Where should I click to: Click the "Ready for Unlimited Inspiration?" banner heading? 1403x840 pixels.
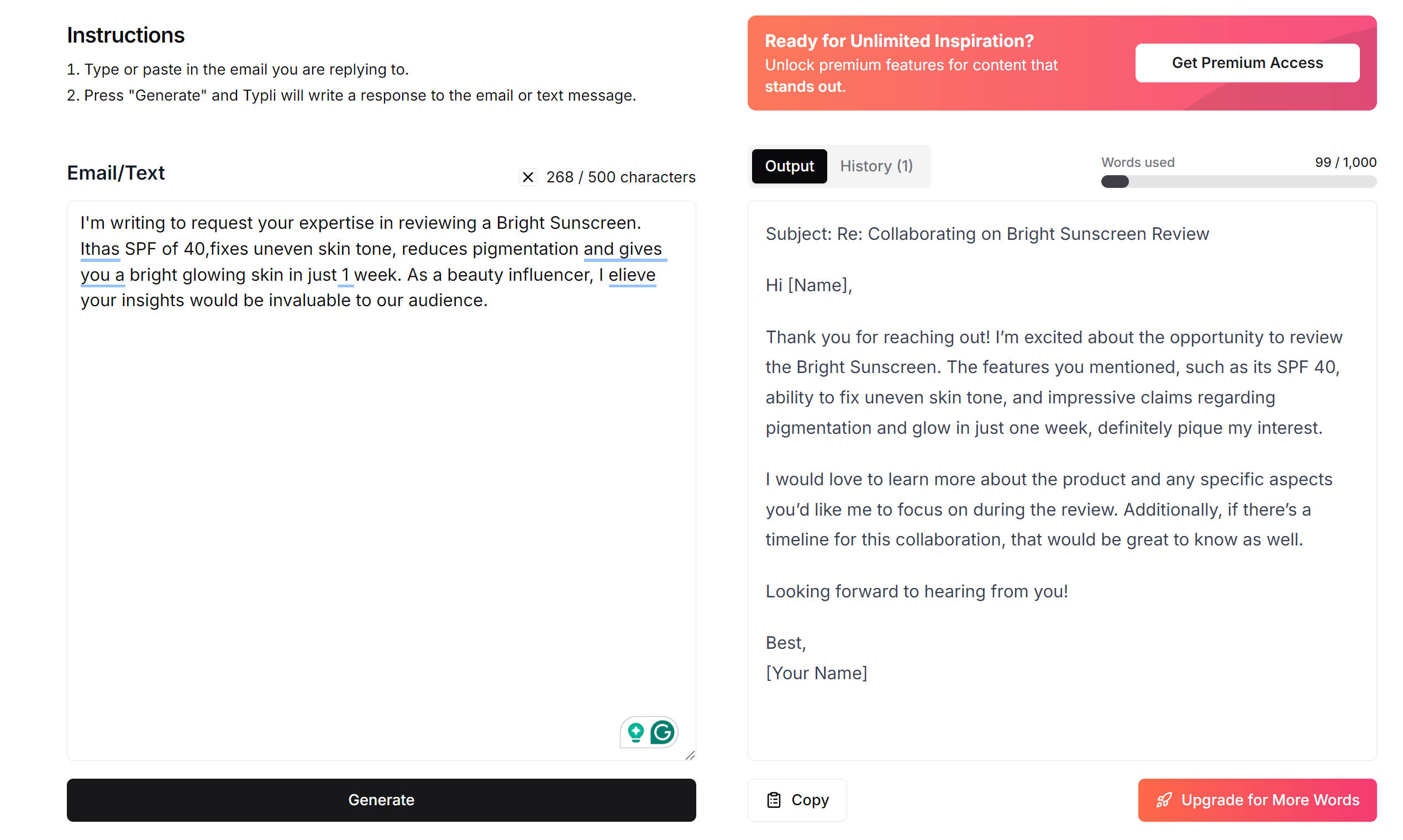click(898, 41)
